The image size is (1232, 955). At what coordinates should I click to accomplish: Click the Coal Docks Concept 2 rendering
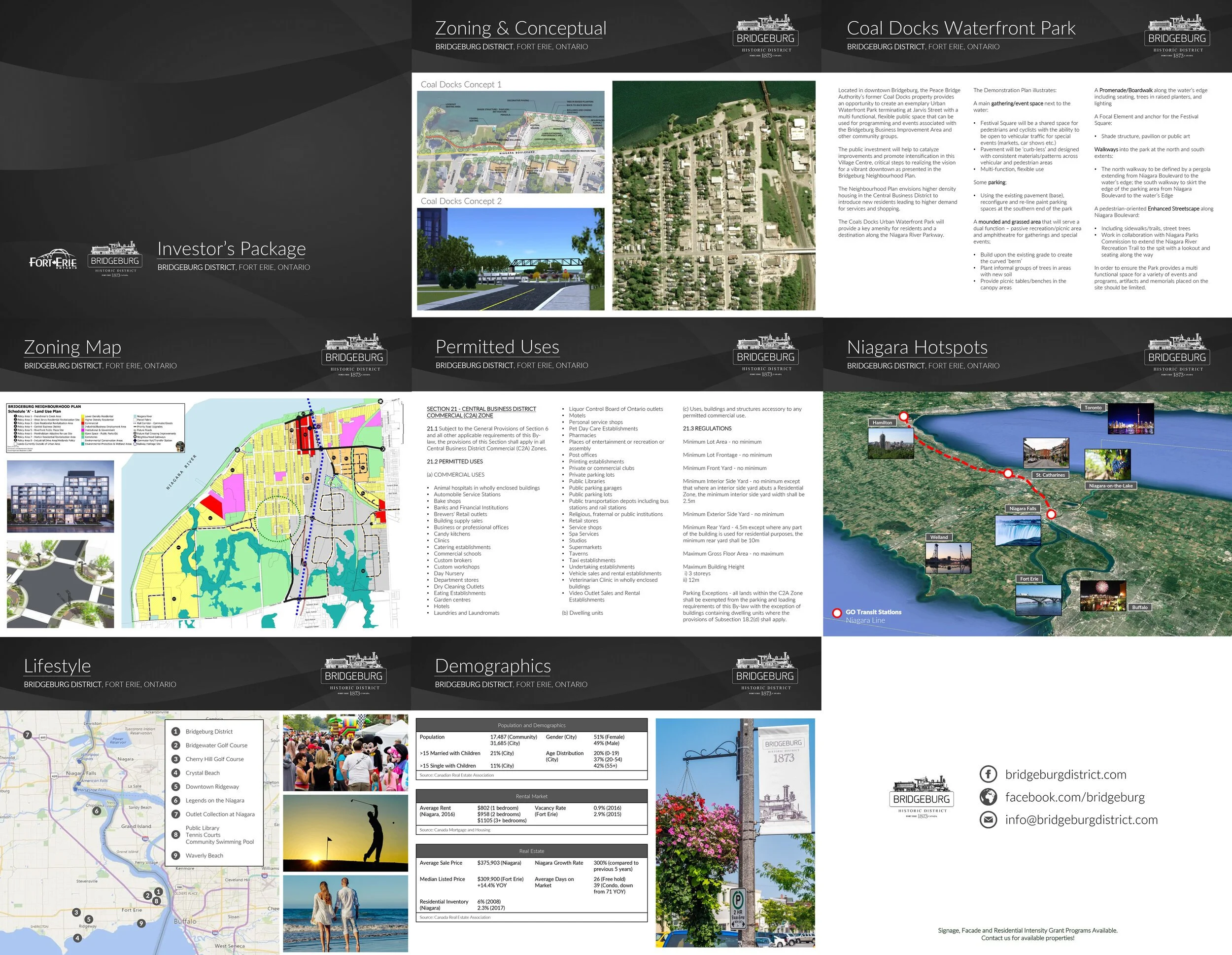tap(511, 259)
